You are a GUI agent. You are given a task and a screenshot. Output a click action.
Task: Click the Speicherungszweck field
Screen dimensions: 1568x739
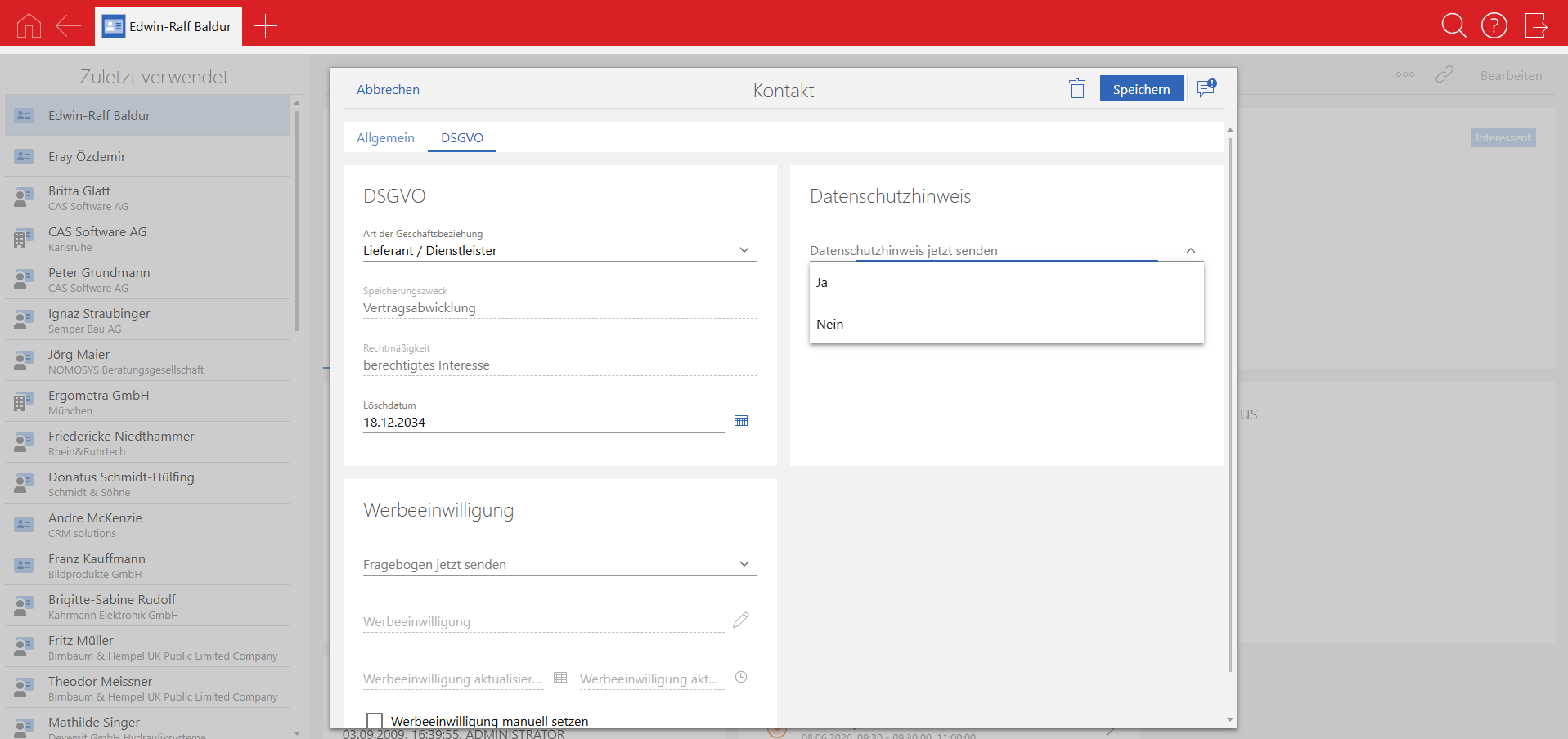pos(559,307)
